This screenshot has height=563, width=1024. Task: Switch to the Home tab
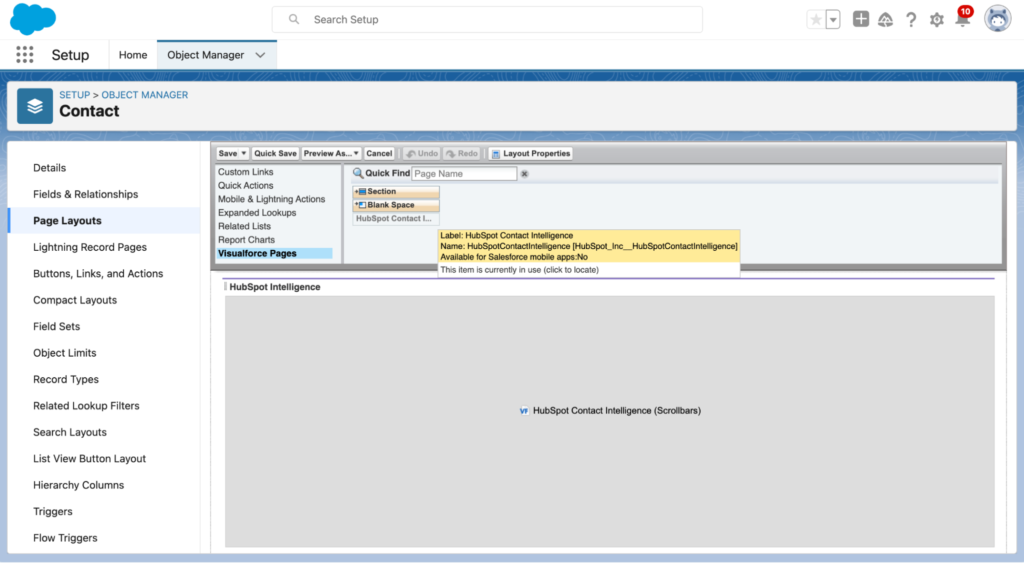[133, 55]
